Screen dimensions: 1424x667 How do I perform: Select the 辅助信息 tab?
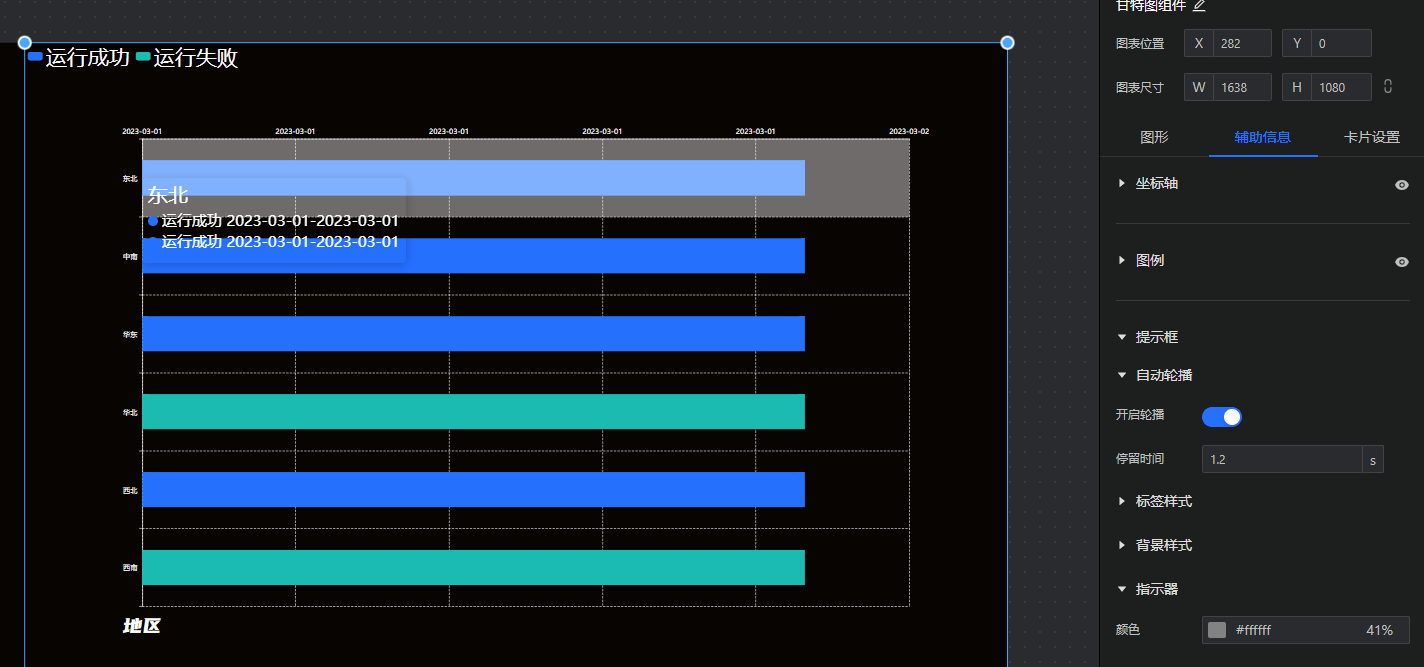(1262, 138)
